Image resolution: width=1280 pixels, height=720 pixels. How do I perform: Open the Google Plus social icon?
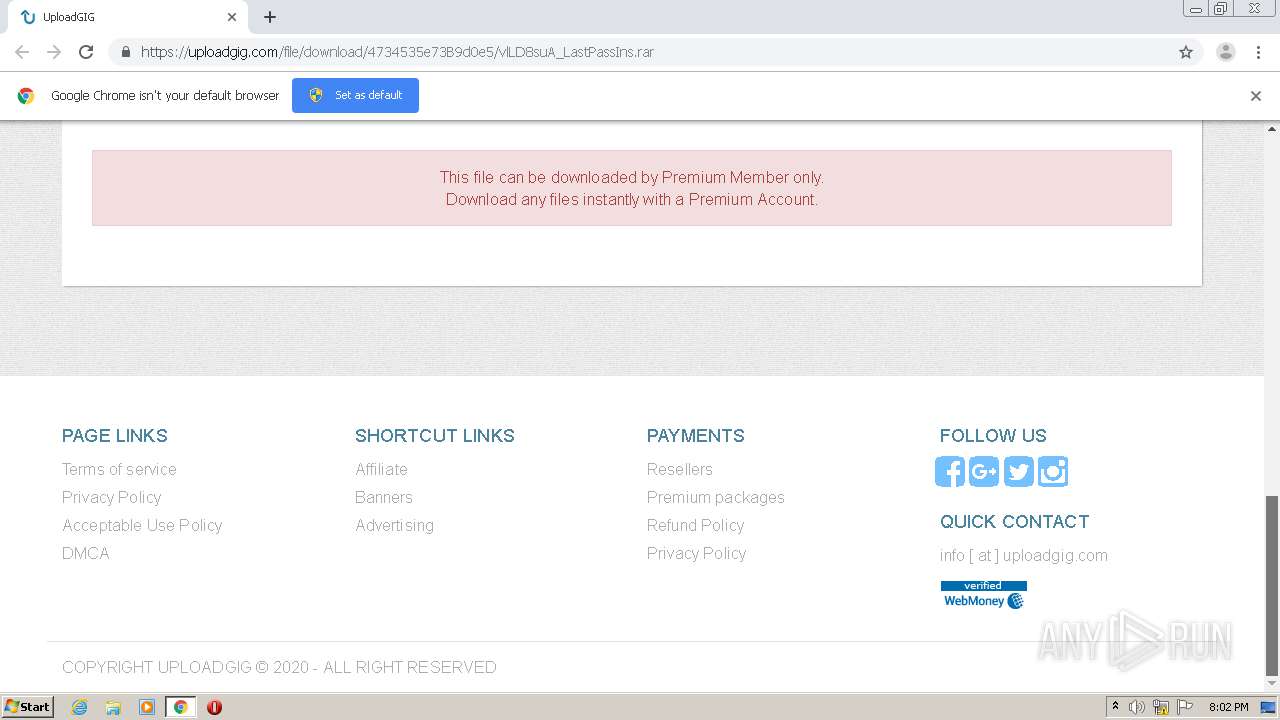click(984, 471)
